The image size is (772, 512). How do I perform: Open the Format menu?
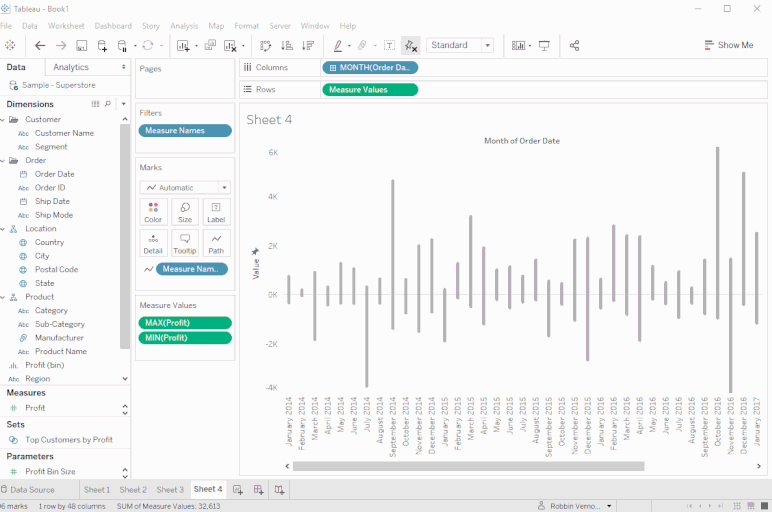click(x=247, y=26)
